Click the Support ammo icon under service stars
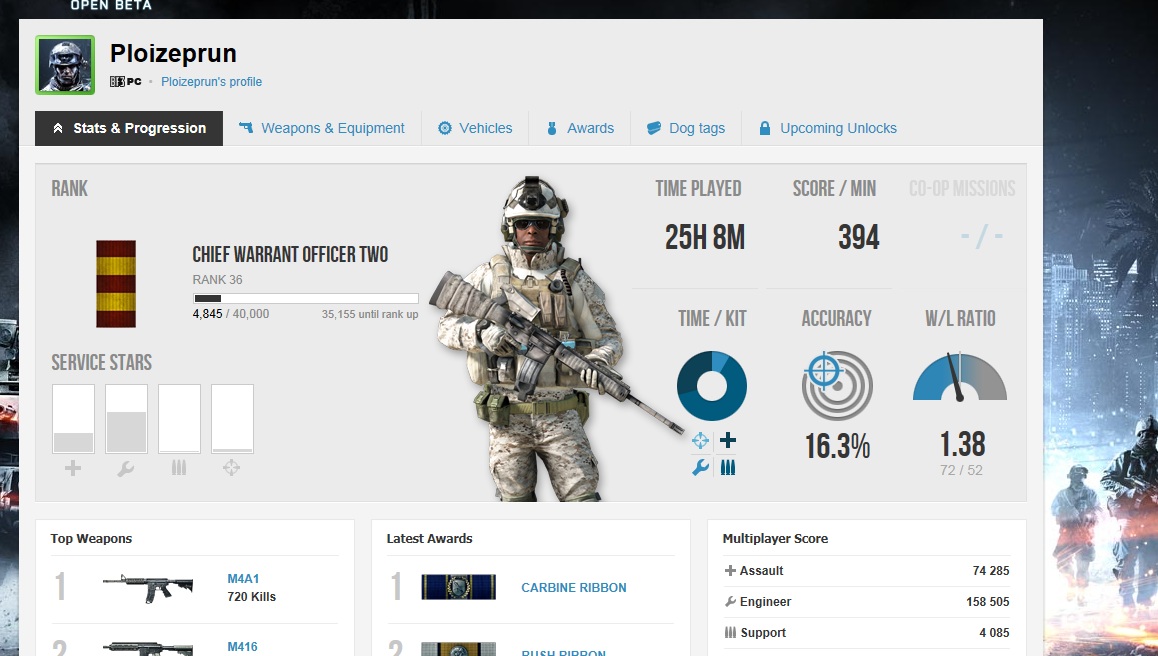The width and height of the screenshot is (1158, 656). [x=179, y=468]
